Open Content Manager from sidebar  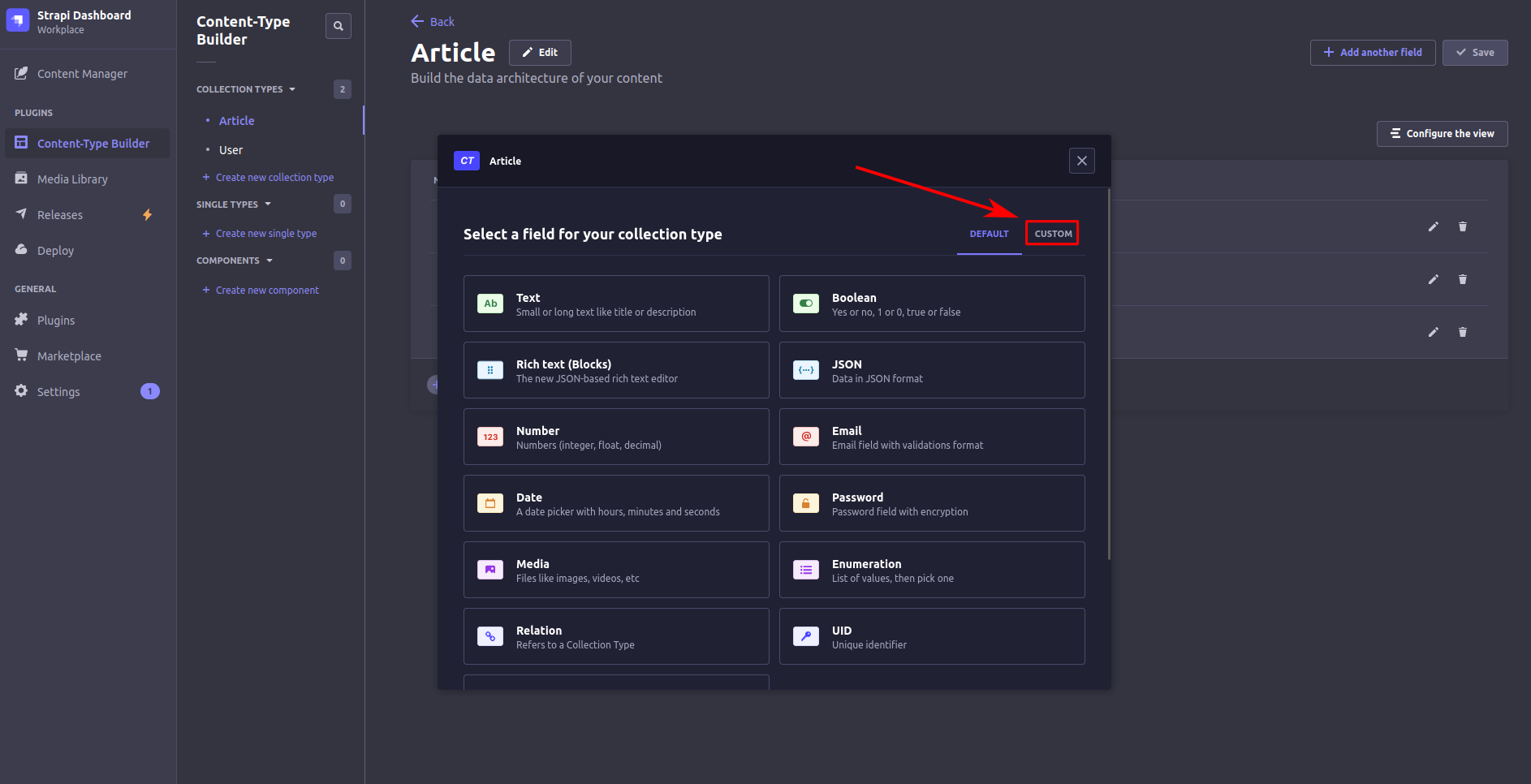point(82,74)
